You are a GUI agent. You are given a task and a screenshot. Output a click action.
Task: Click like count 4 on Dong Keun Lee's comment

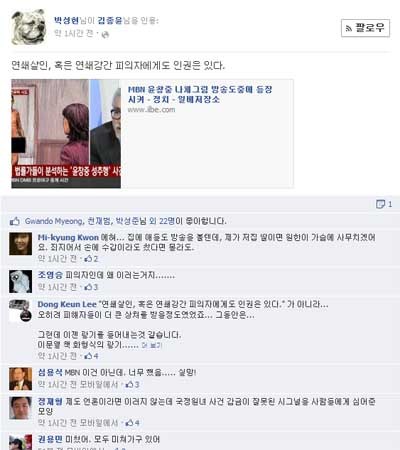91,356
